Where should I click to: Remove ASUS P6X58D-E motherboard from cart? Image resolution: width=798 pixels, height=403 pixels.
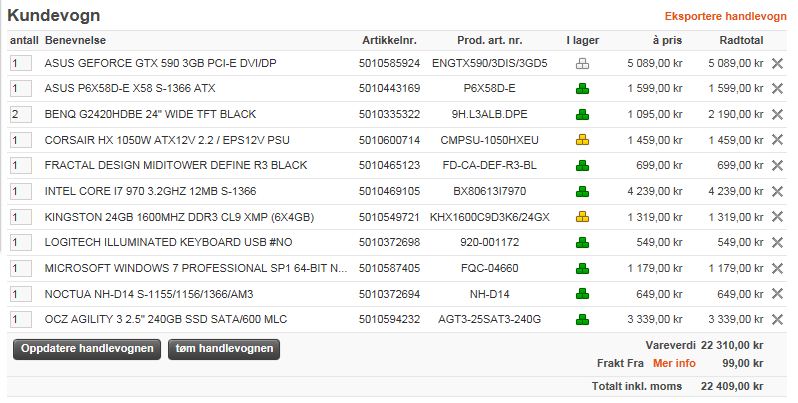click(x=777, y=89)
